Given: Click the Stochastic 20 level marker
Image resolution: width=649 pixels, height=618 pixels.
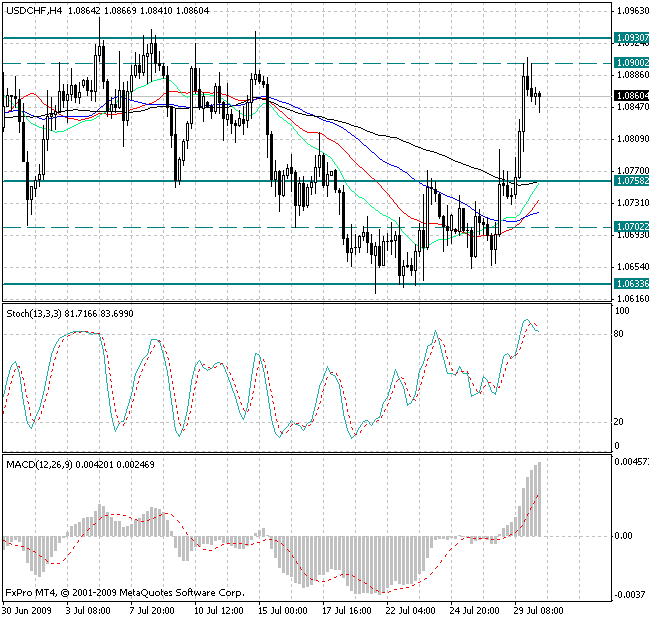Looking at the screenshot, I should [x=619, y=421].
